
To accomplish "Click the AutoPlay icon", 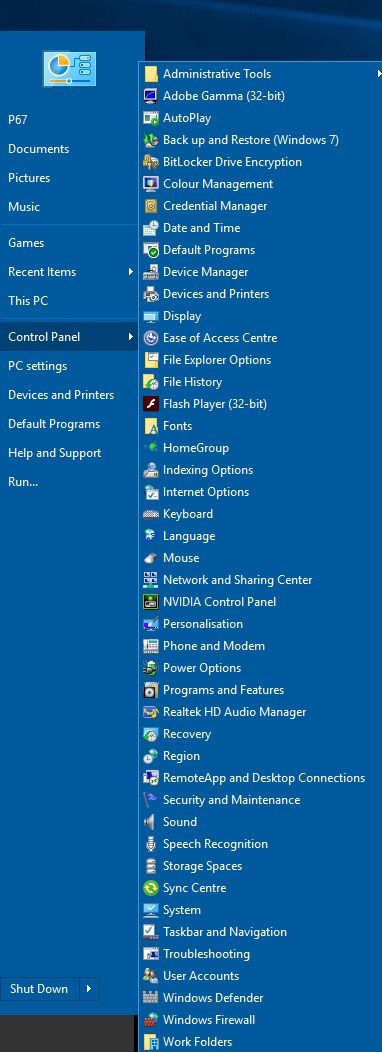I will [x=151, y=118].
